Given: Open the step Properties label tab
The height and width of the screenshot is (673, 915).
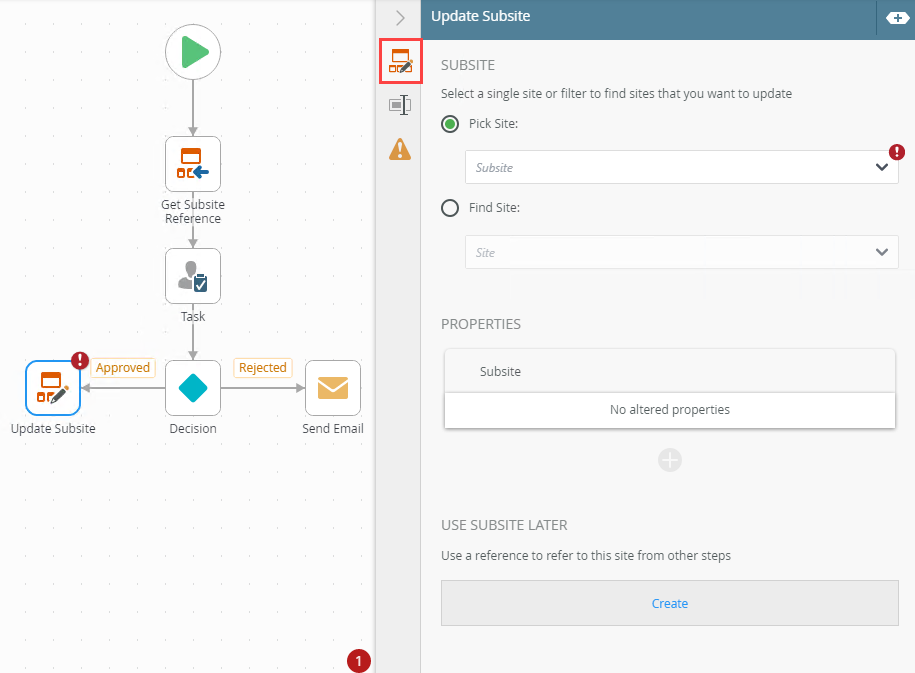Looking at the screenshot, I should [x=400, y=105].
